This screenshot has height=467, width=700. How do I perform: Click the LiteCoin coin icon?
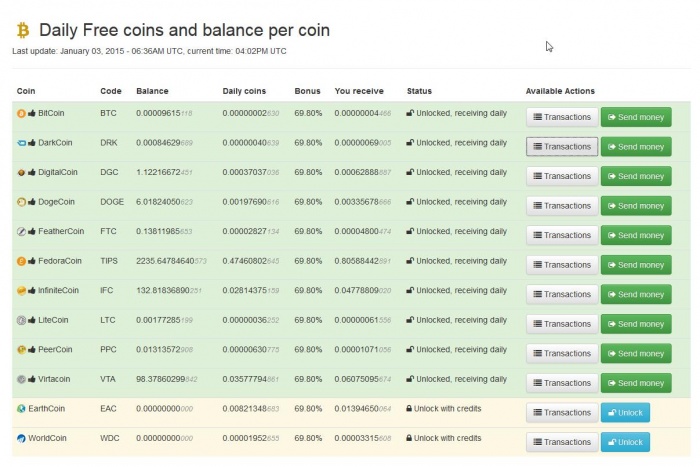point(21,320)
